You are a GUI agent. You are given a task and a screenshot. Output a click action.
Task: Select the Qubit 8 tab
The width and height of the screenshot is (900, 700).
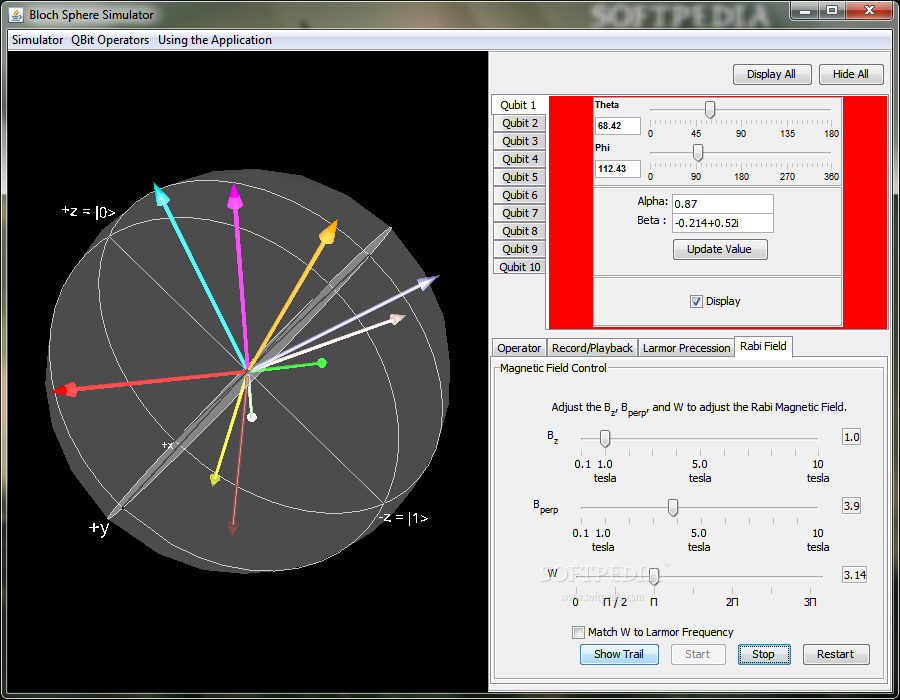pos(519,231)
